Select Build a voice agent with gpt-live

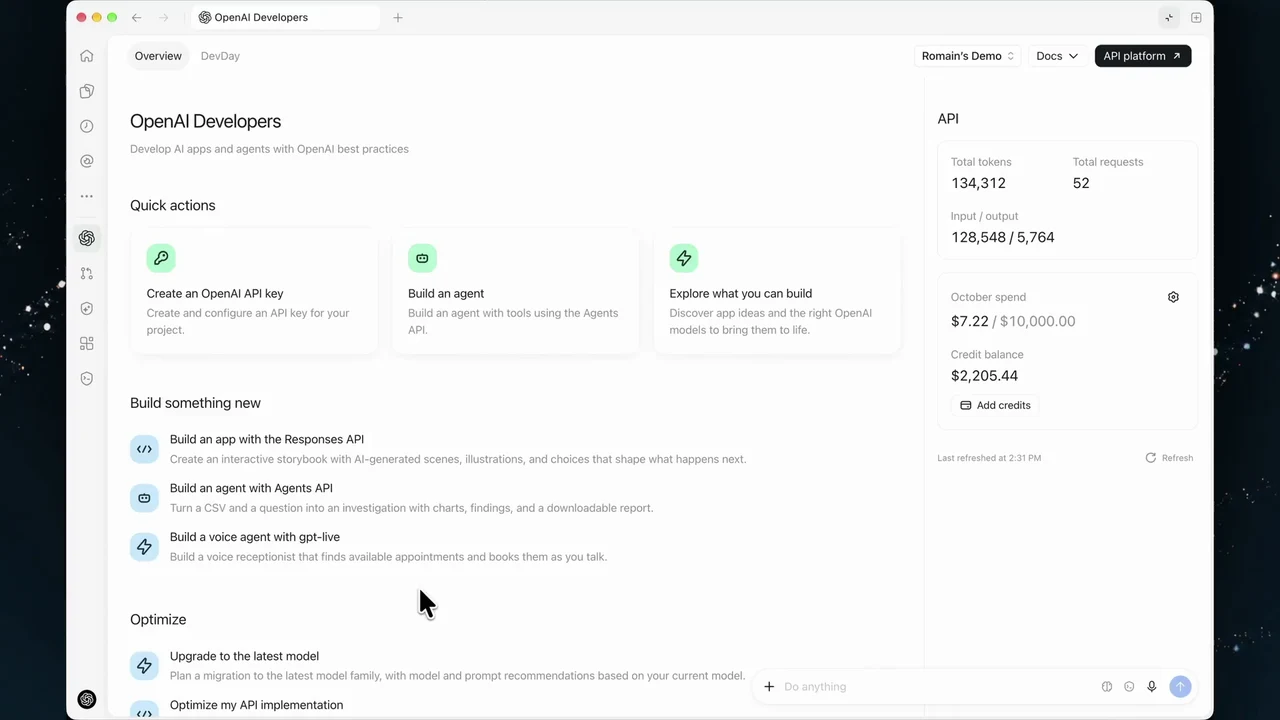coord(369,546)
